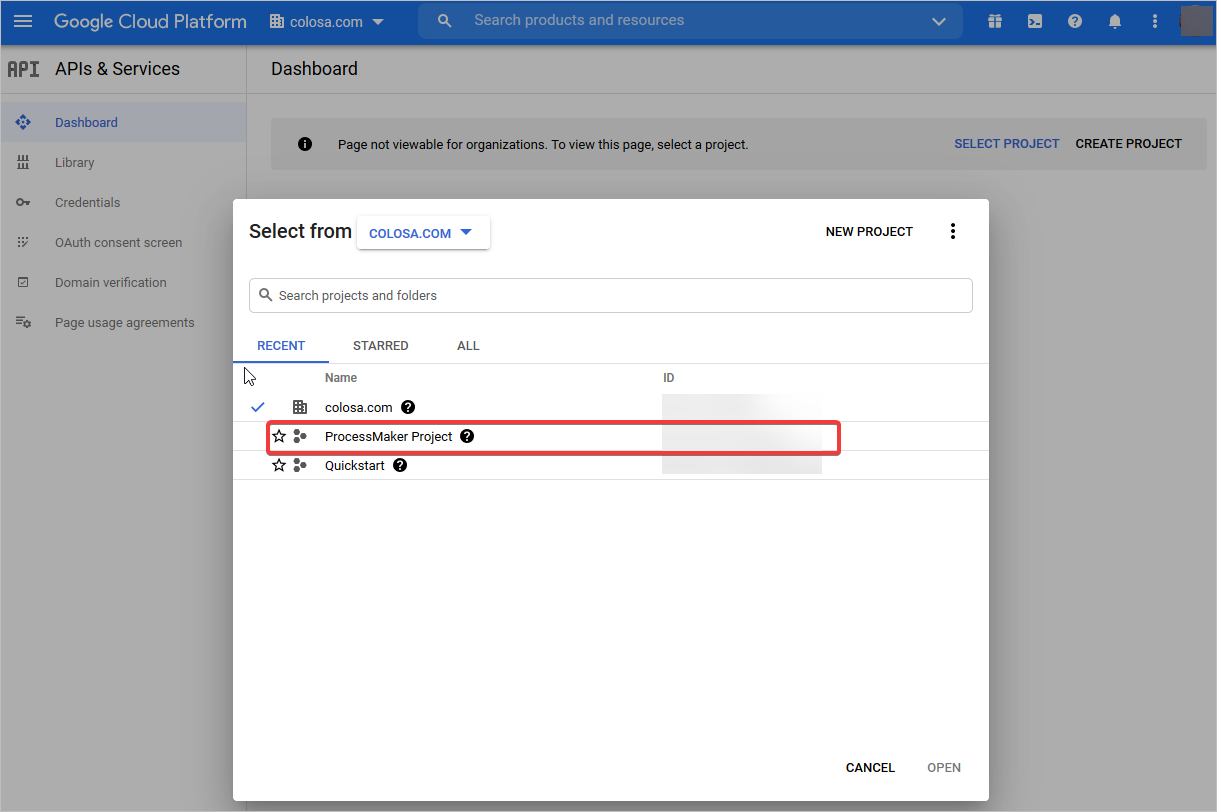Select the colosa.com organization row

pos(358,408)
